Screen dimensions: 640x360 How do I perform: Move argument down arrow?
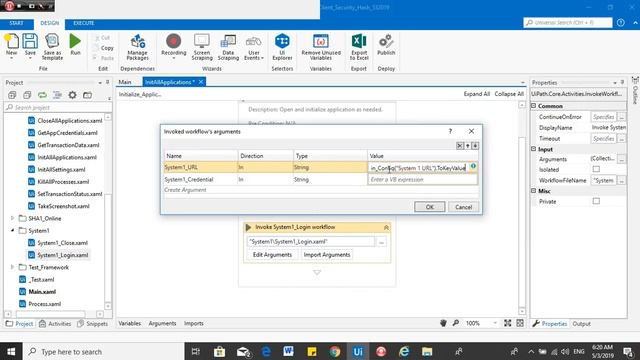tap(475, 146)
